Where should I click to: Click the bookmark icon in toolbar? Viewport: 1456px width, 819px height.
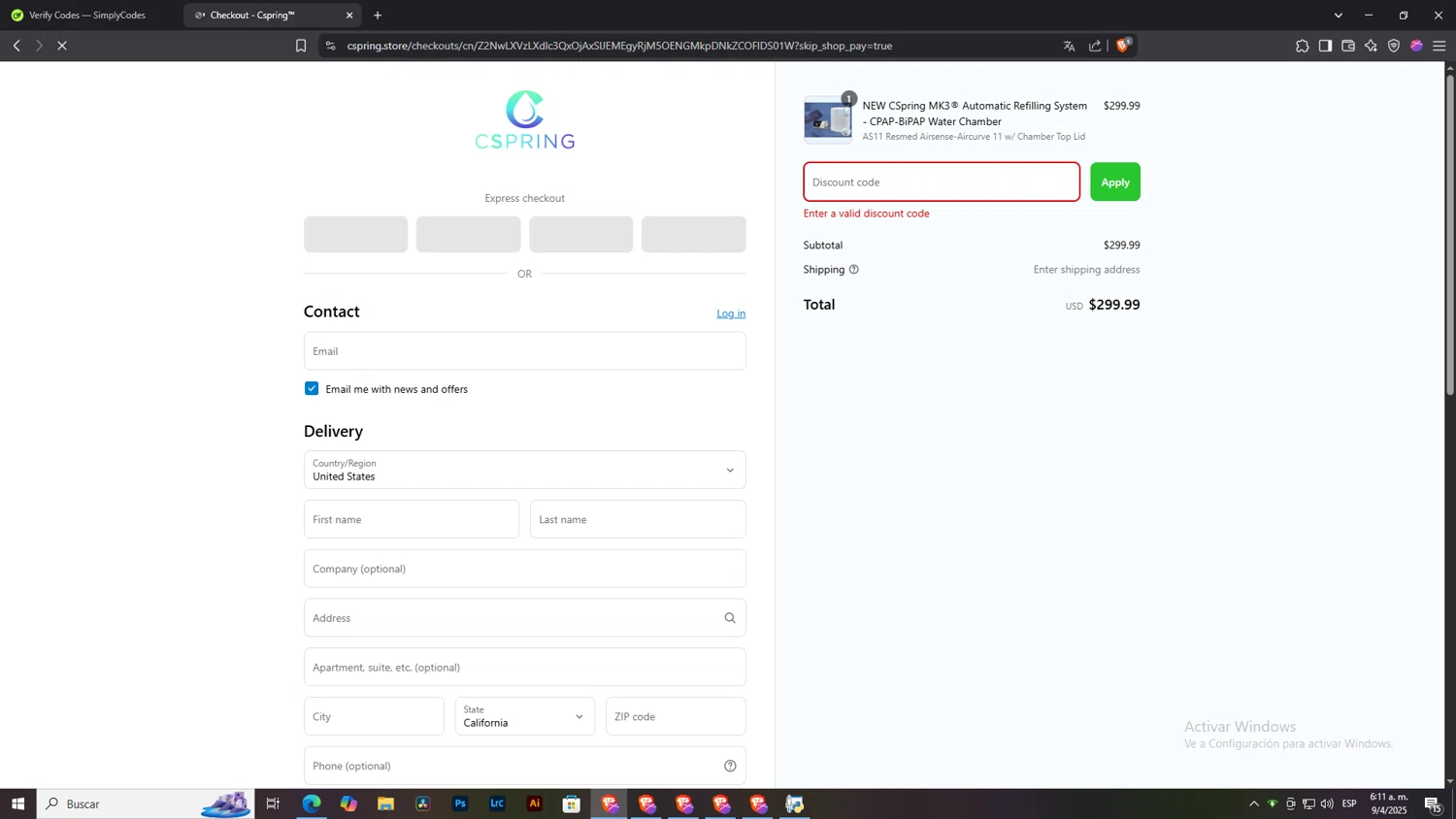(x=301, y=46)
